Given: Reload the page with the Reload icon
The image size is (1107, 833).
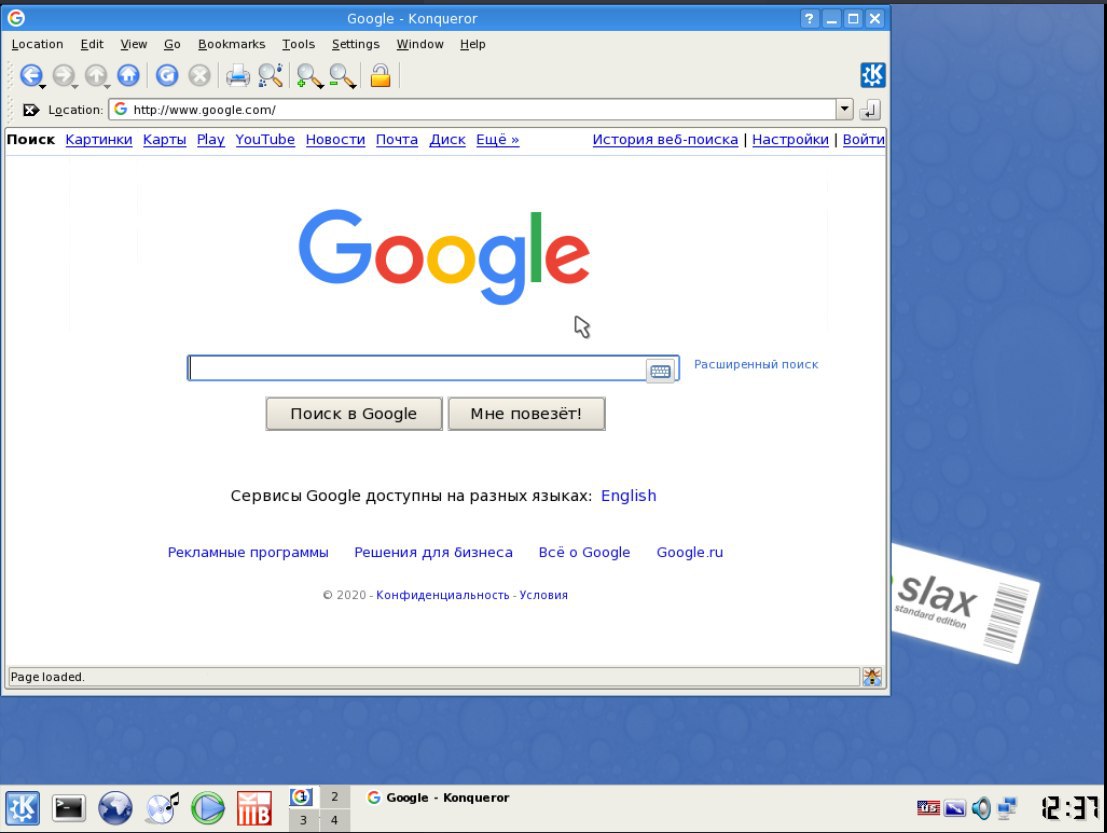Looking at the screenshot, I should pos(167,74).
